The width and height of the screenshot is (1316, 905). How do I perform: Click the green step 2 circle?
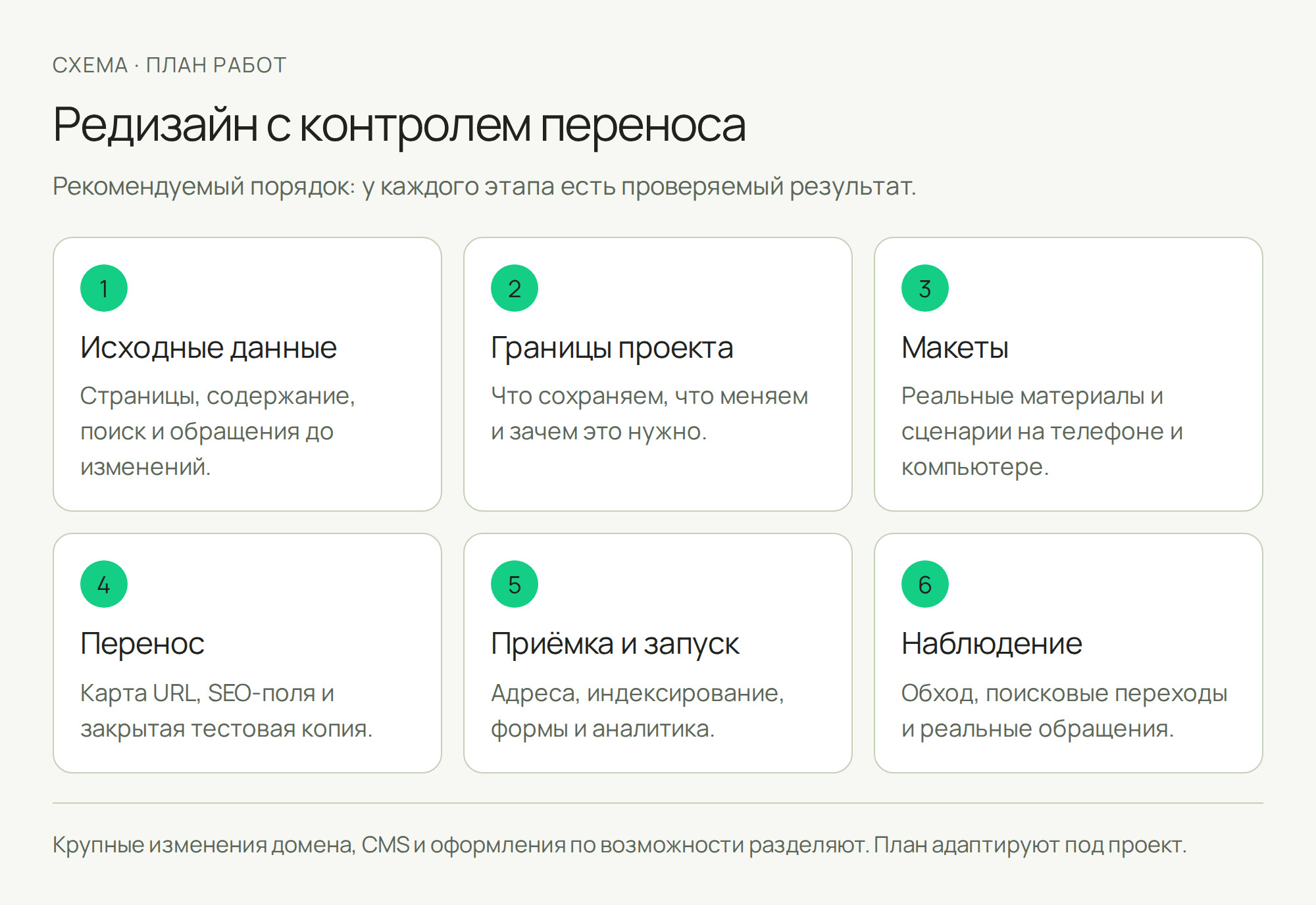pyautogui.click(x=515, y=288)
